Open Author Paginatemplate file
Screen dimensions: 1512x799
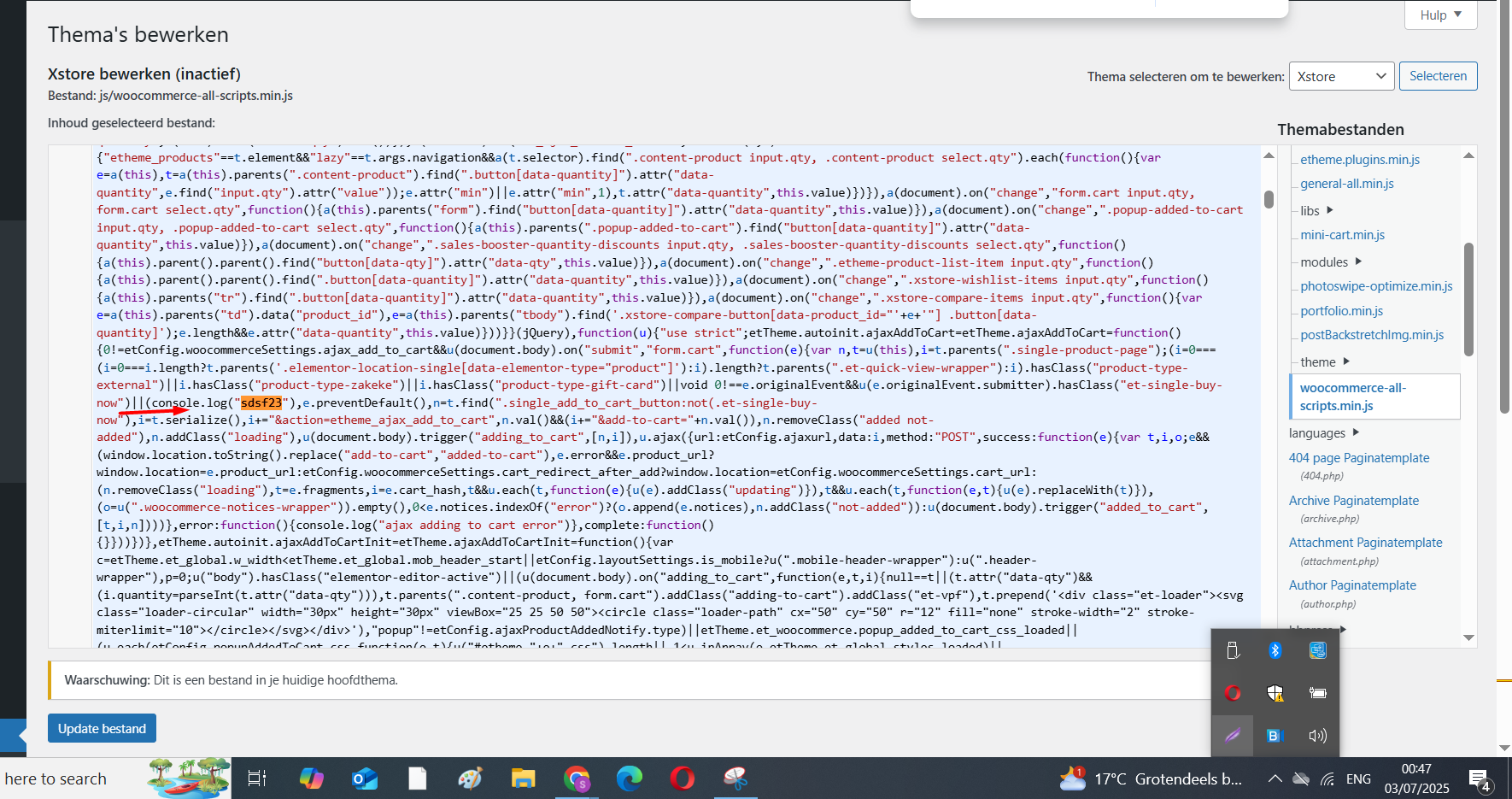point(1352,585)
